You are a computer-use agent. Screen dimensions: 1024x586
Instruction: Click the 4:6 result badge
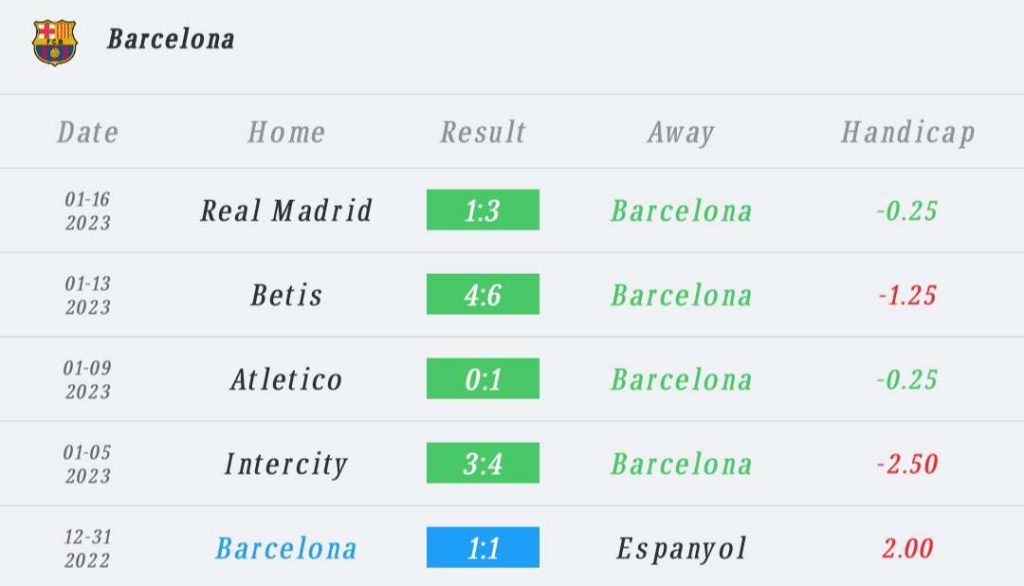point(483,295)
